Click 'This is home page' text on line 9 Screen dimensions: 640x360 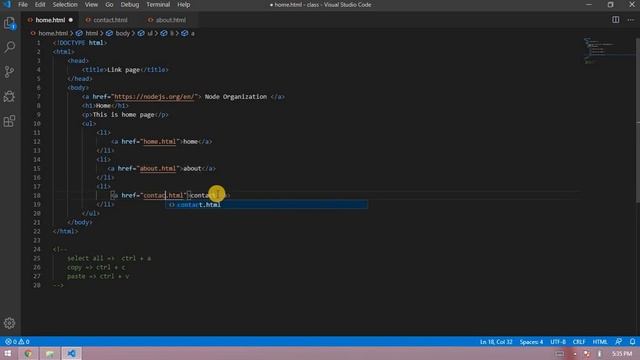point(124,115)
